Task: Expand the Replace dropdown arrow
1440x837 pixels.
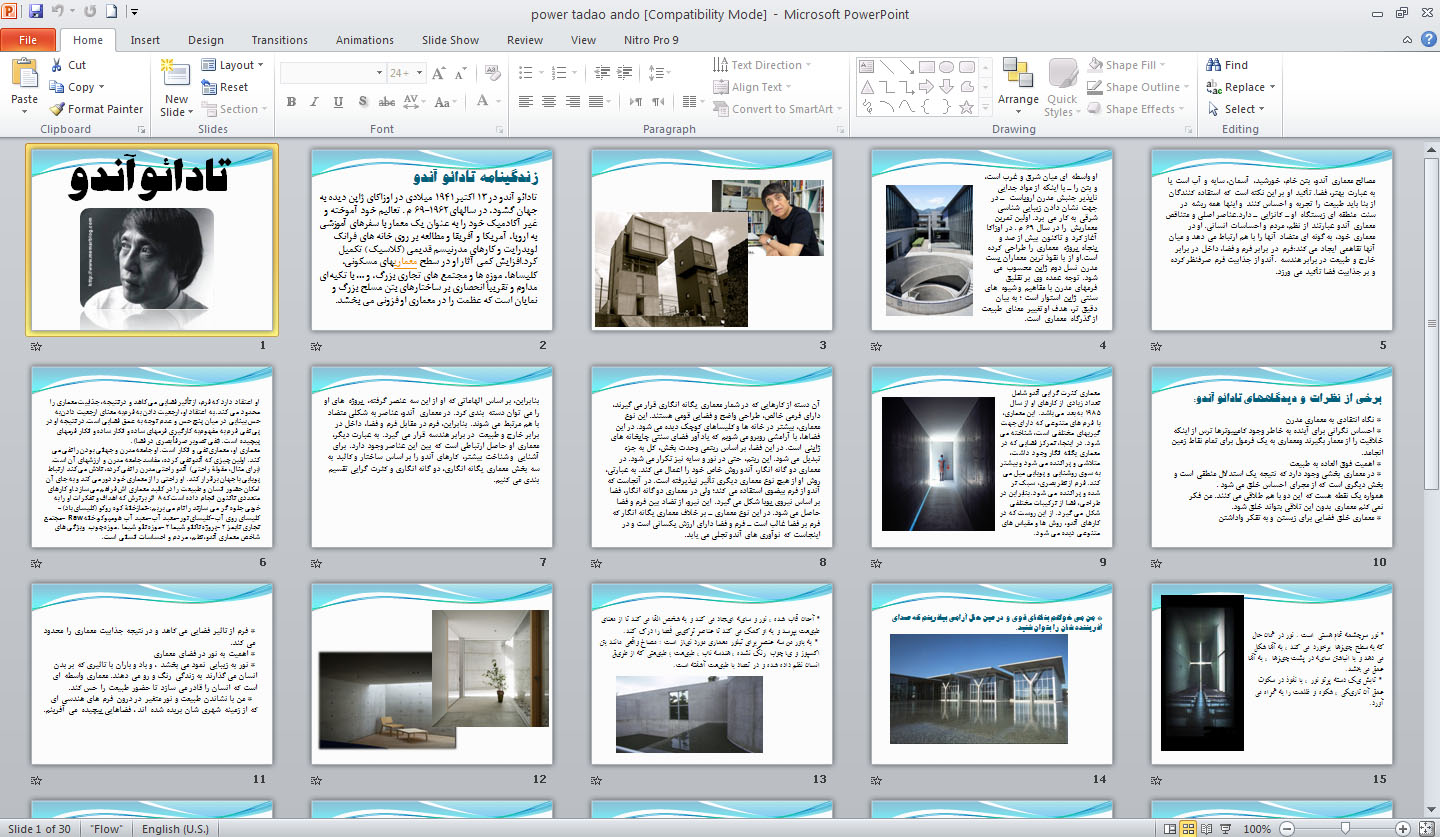Action: 1273,87
